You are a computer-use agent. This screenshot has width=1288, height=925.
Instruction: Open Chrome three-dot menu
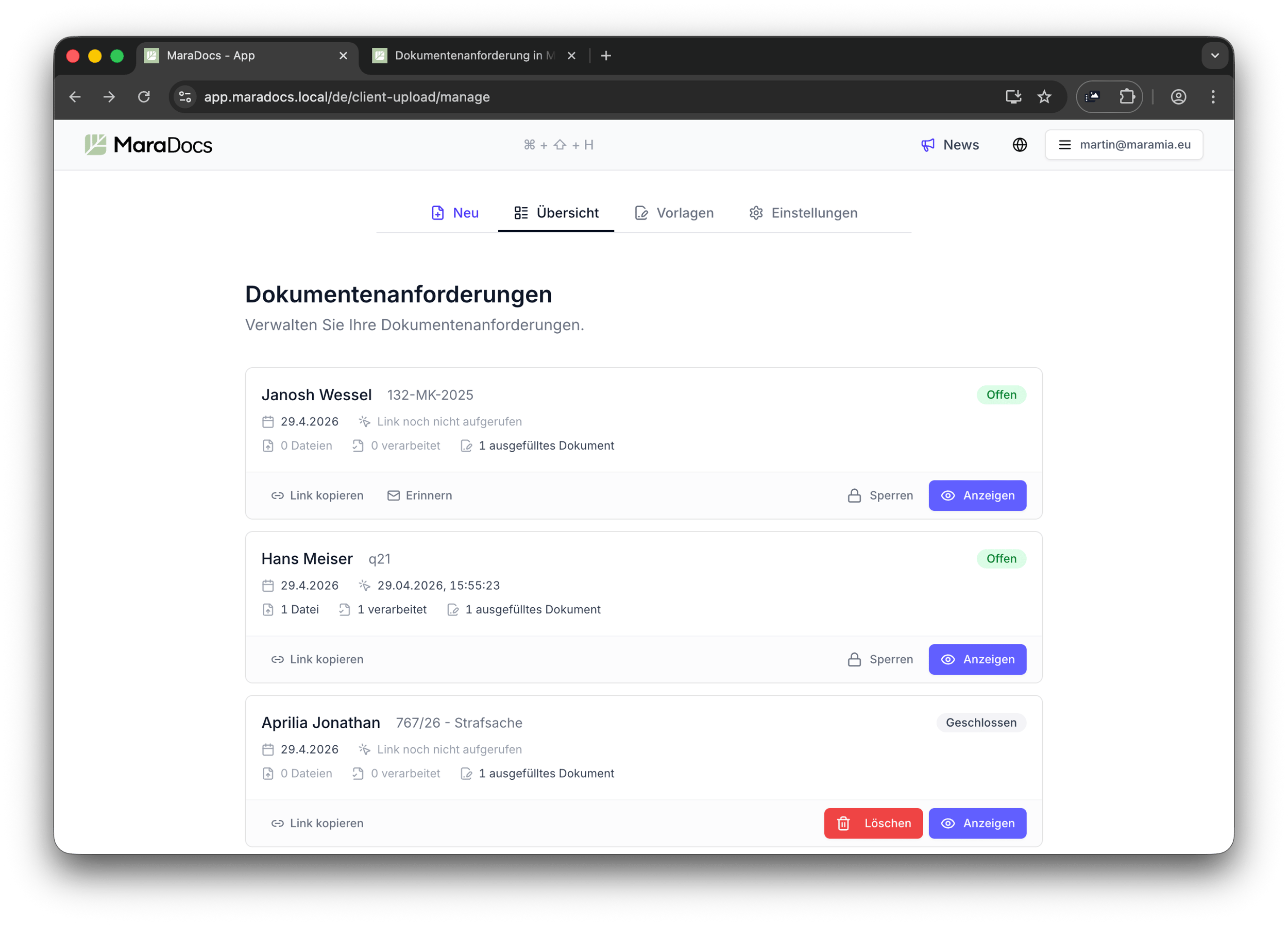click(x=1213, y=97)
